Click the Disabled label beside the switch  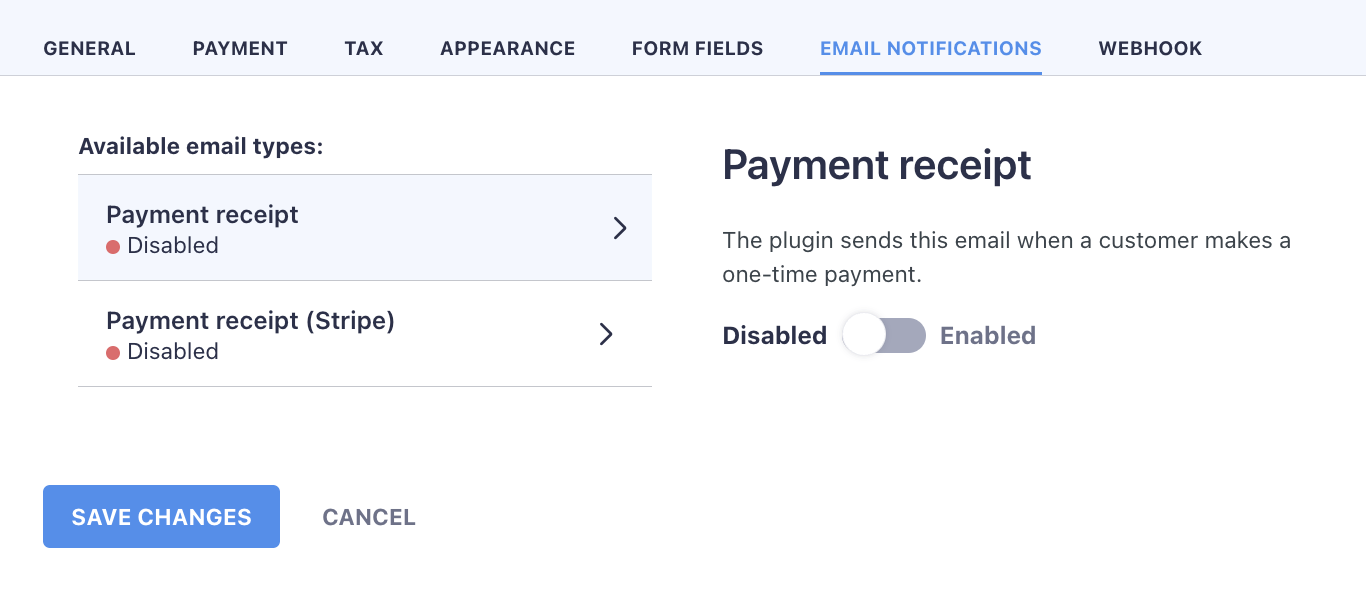pos(774,336)
